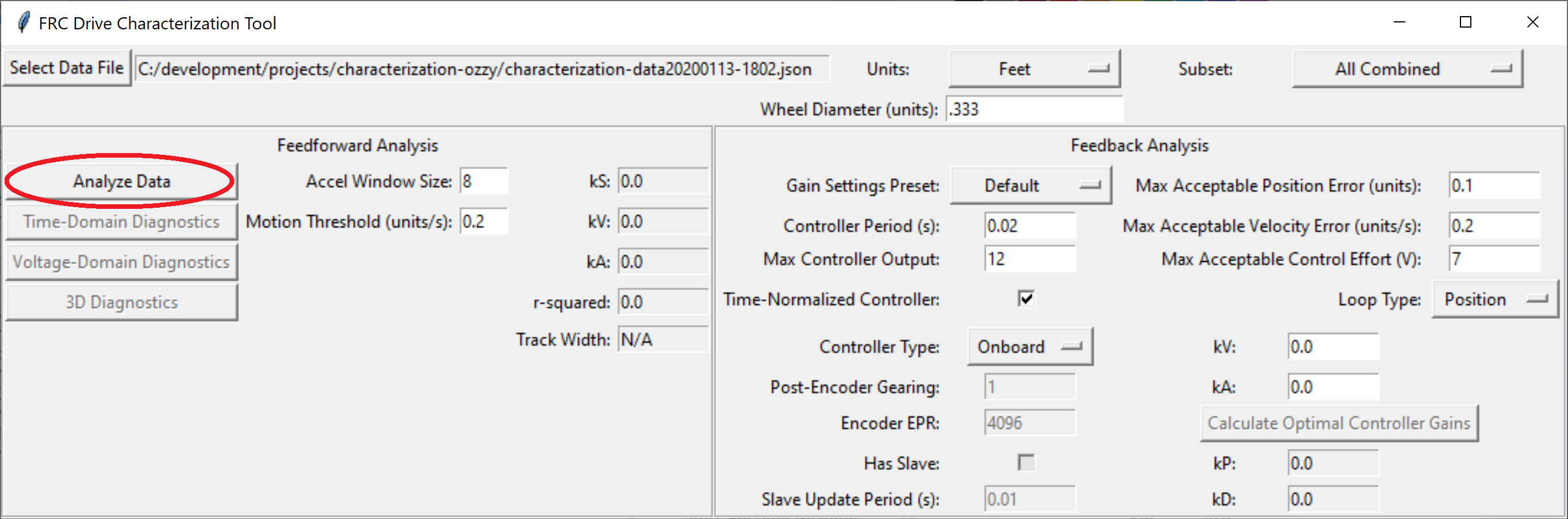Click the Wheel Diameter input field
The width and height of the screenshot is (1568, 519).
pyautogui.click(x=1034, y=110)
